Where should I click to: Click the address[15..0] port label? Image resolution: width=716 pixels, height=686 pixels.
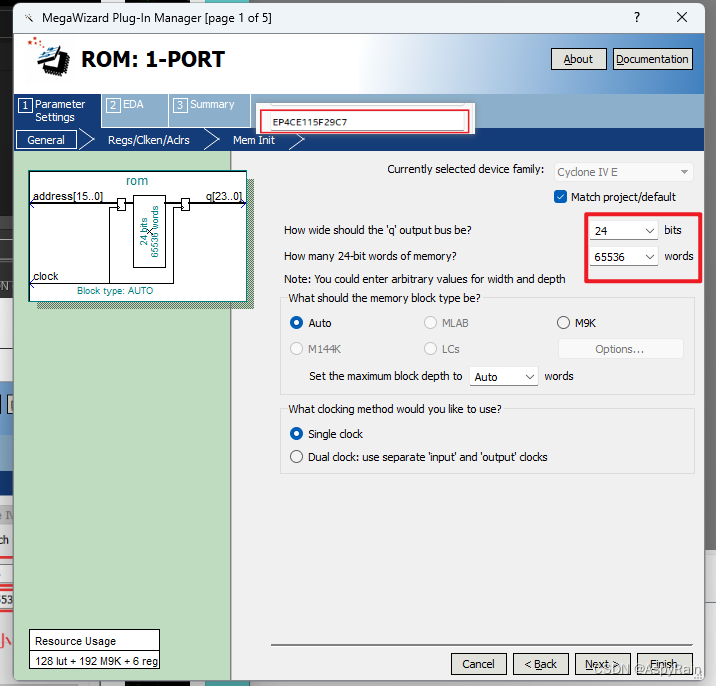[x=68, y=196]
